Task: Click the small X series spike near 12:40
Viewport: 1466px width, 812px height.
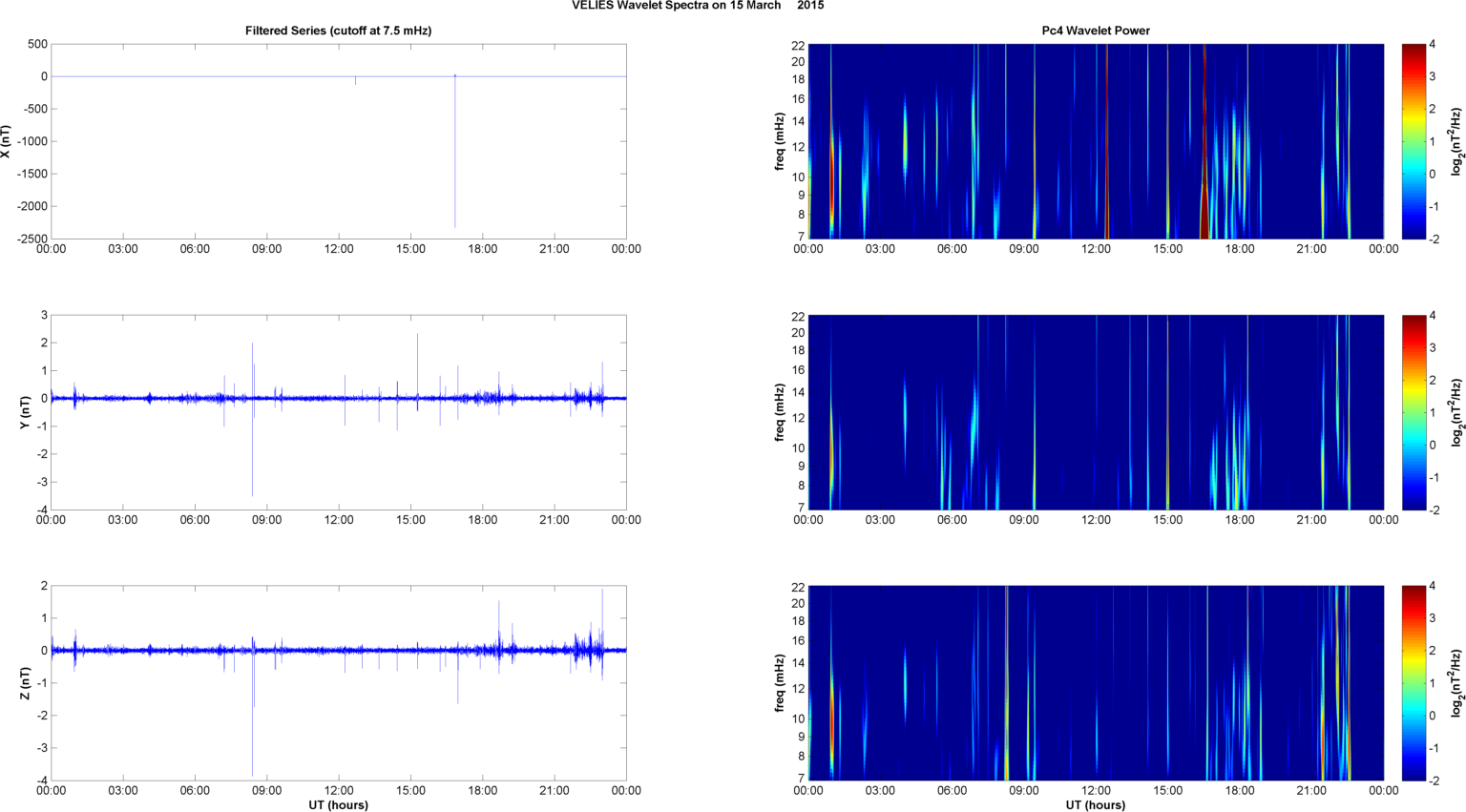Action: click(356, 81)
